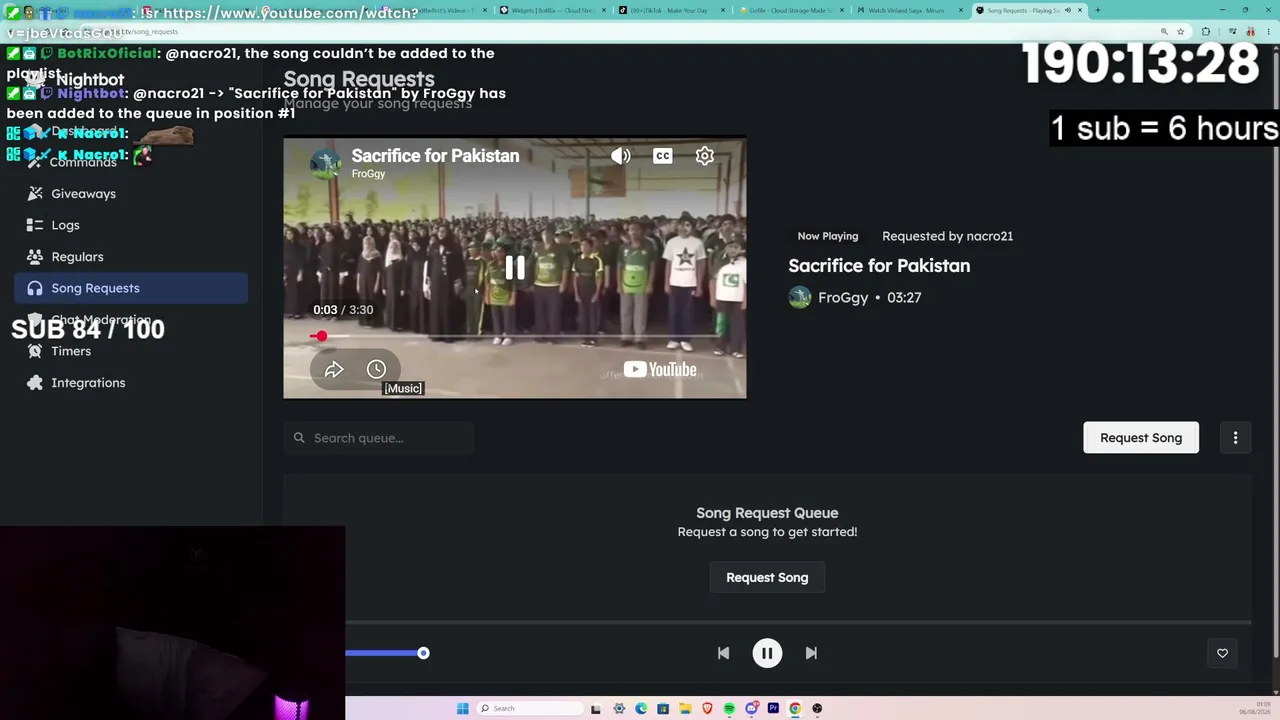Image resolution: width=1280 pixels, height=720 pixels.
Task: Click the 'Requested by nacro21' text
Action: tap(947, 236)
